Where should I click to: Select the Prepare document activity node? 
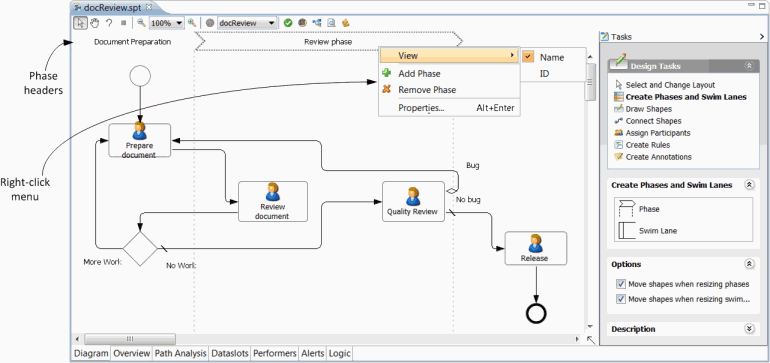(140, 140)
